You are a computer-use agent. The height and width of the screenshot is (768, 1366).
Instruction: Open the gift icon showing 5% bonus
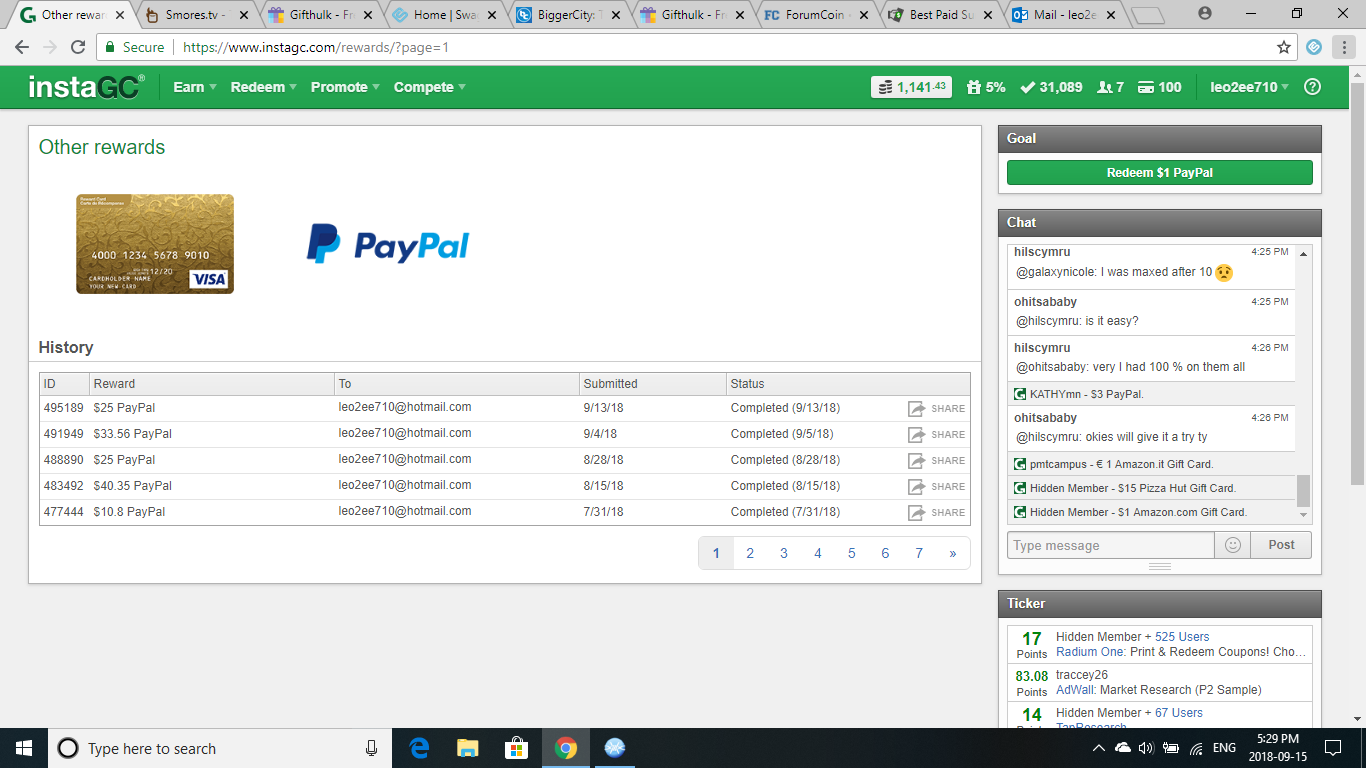coord(974,87)
